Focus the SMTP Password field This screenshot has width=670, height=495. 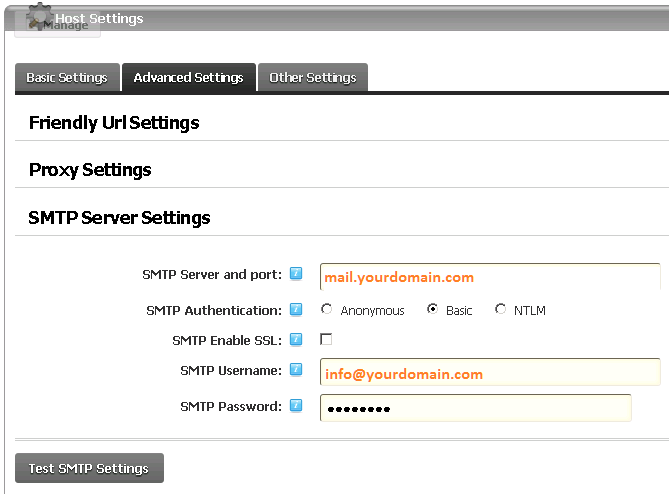click(x=475, y=408)
